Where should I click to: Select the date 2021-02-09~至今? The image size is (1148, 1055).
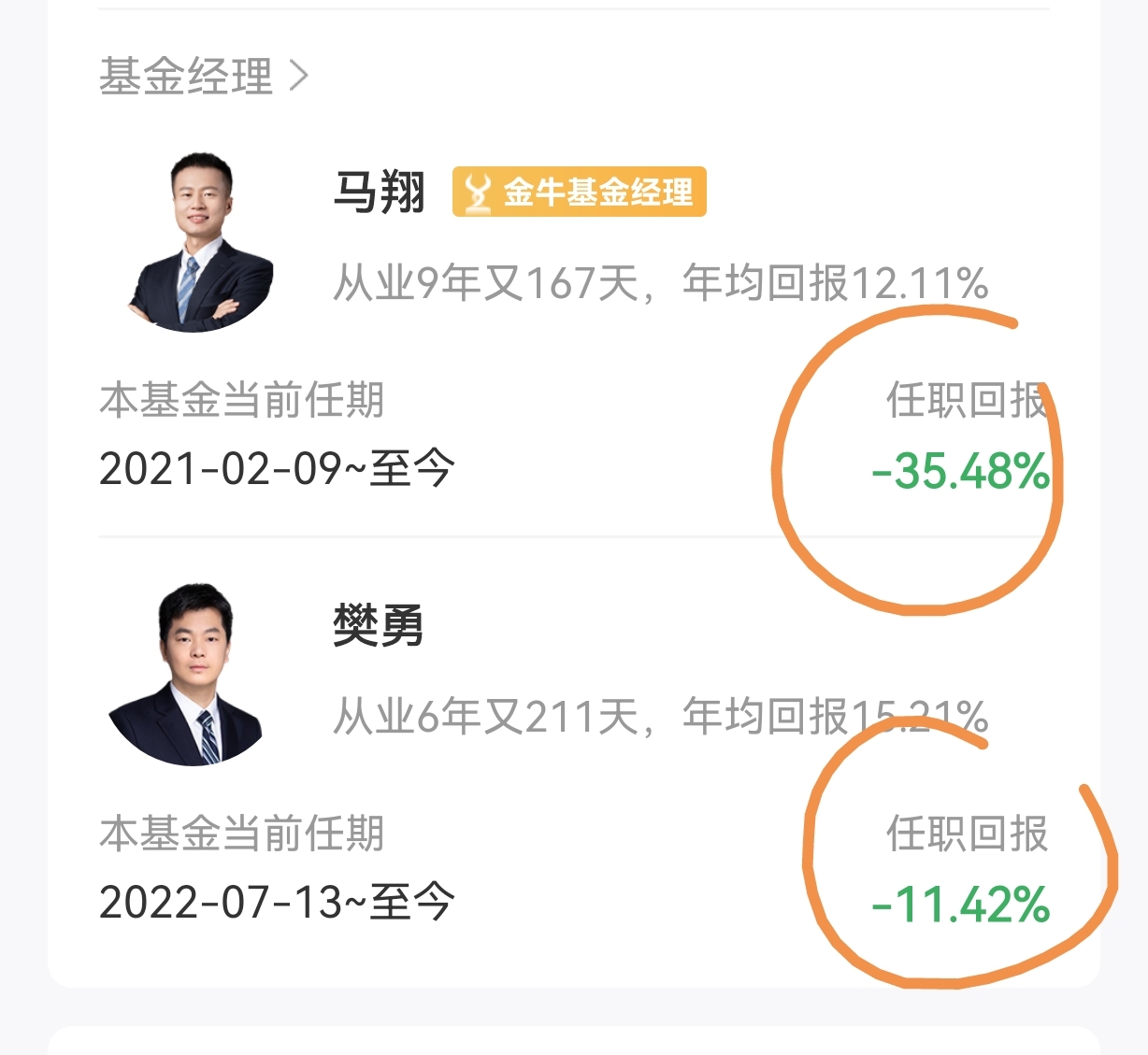tap(277, 469)
